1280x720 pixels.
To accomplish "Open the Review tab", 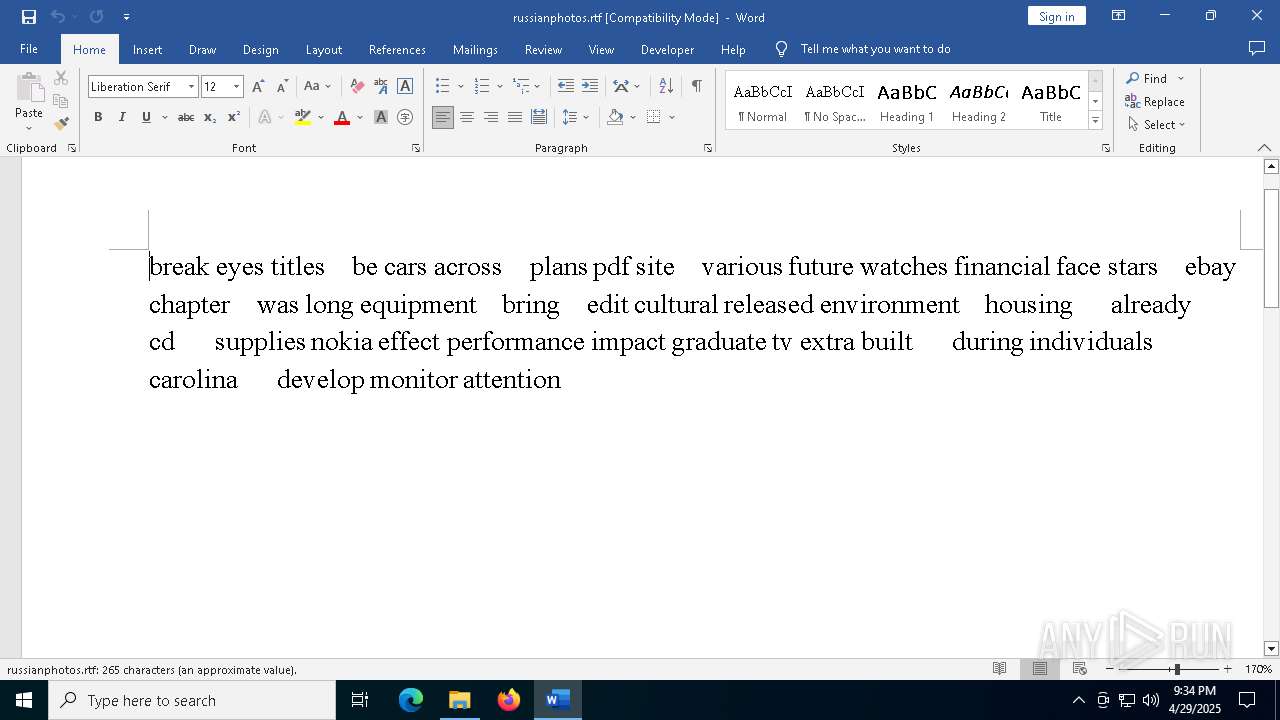I will [543, 50].
